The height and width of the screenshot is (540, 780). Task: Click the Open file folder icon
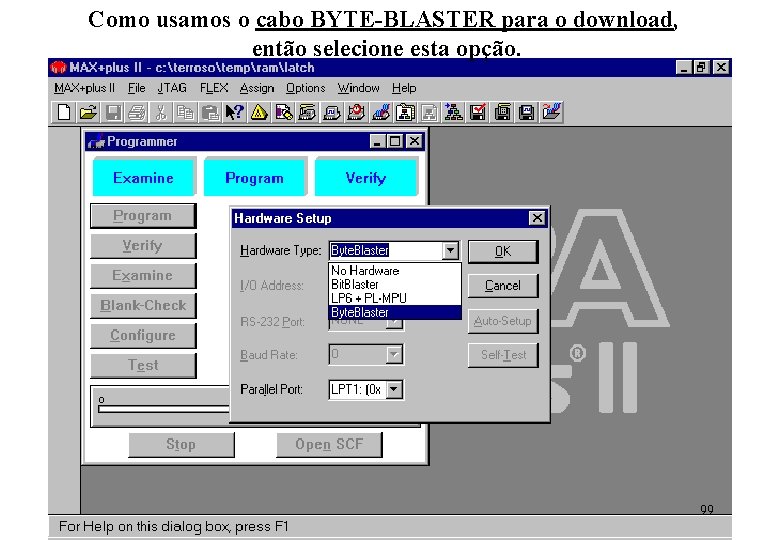(88, 112)
